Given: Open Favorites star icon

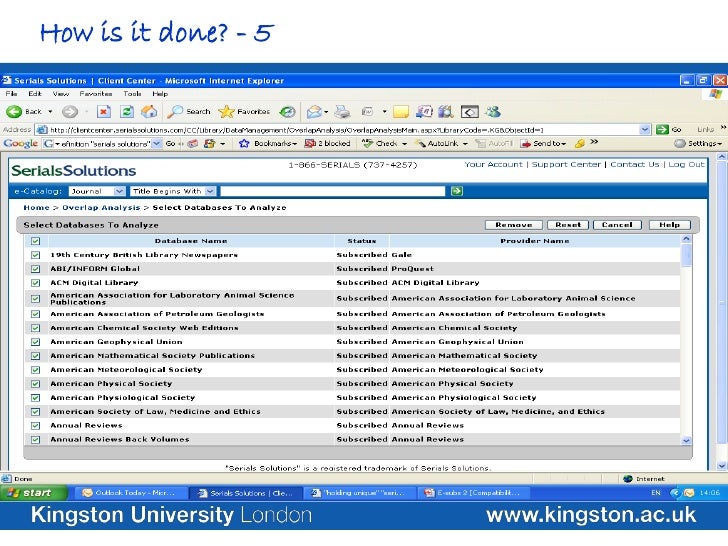Looking at the screenshot, I should pos(226,111).
